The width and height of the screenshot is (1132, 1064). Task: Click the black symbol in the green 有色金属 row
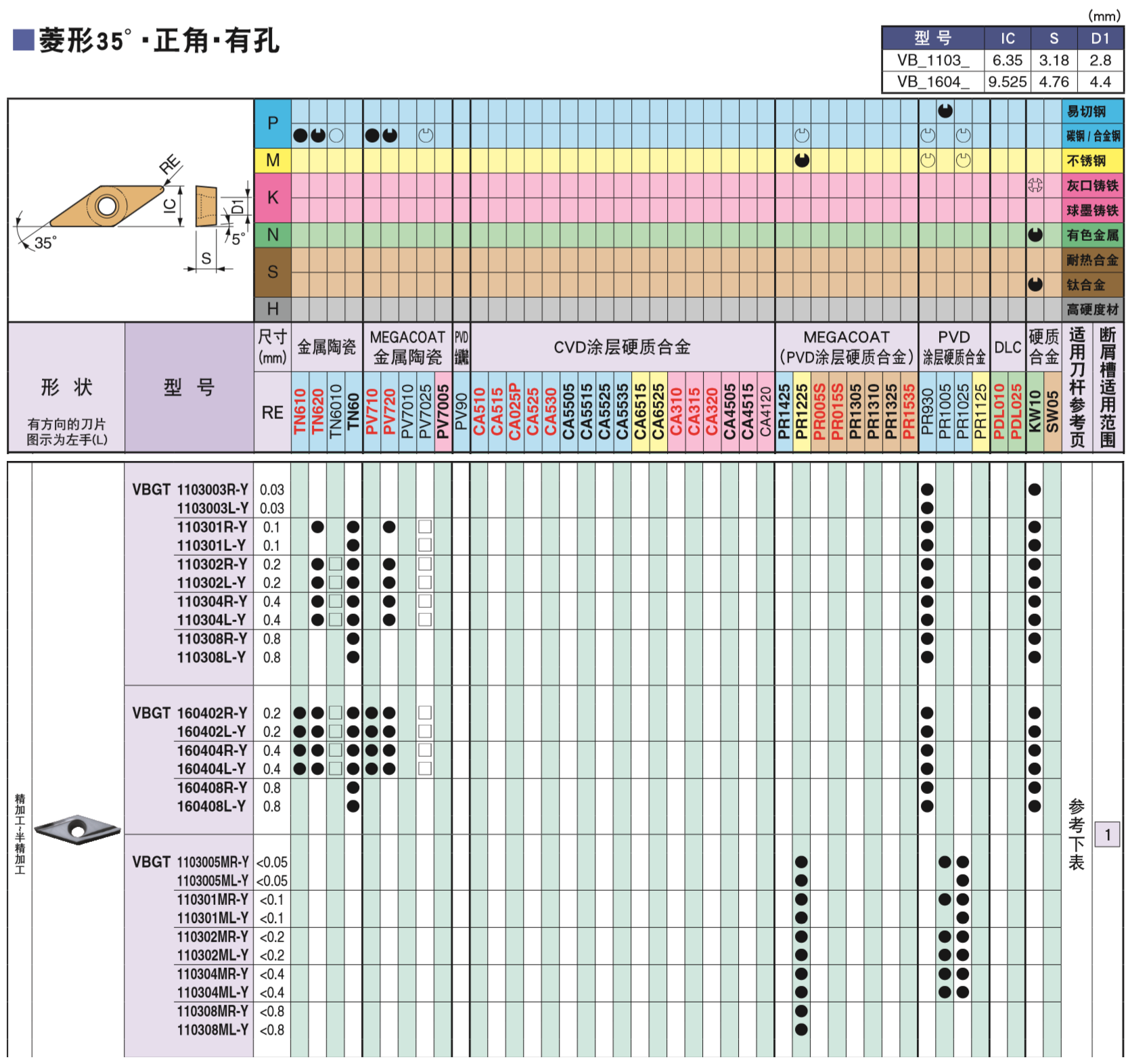pos(1035,235)
